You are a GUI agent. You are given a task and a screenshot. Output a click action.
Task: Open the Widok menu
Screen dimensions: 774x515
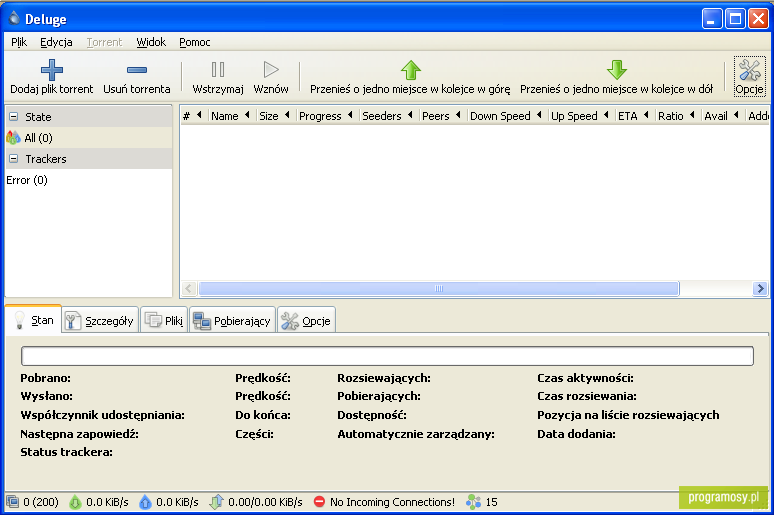[151, 42]
